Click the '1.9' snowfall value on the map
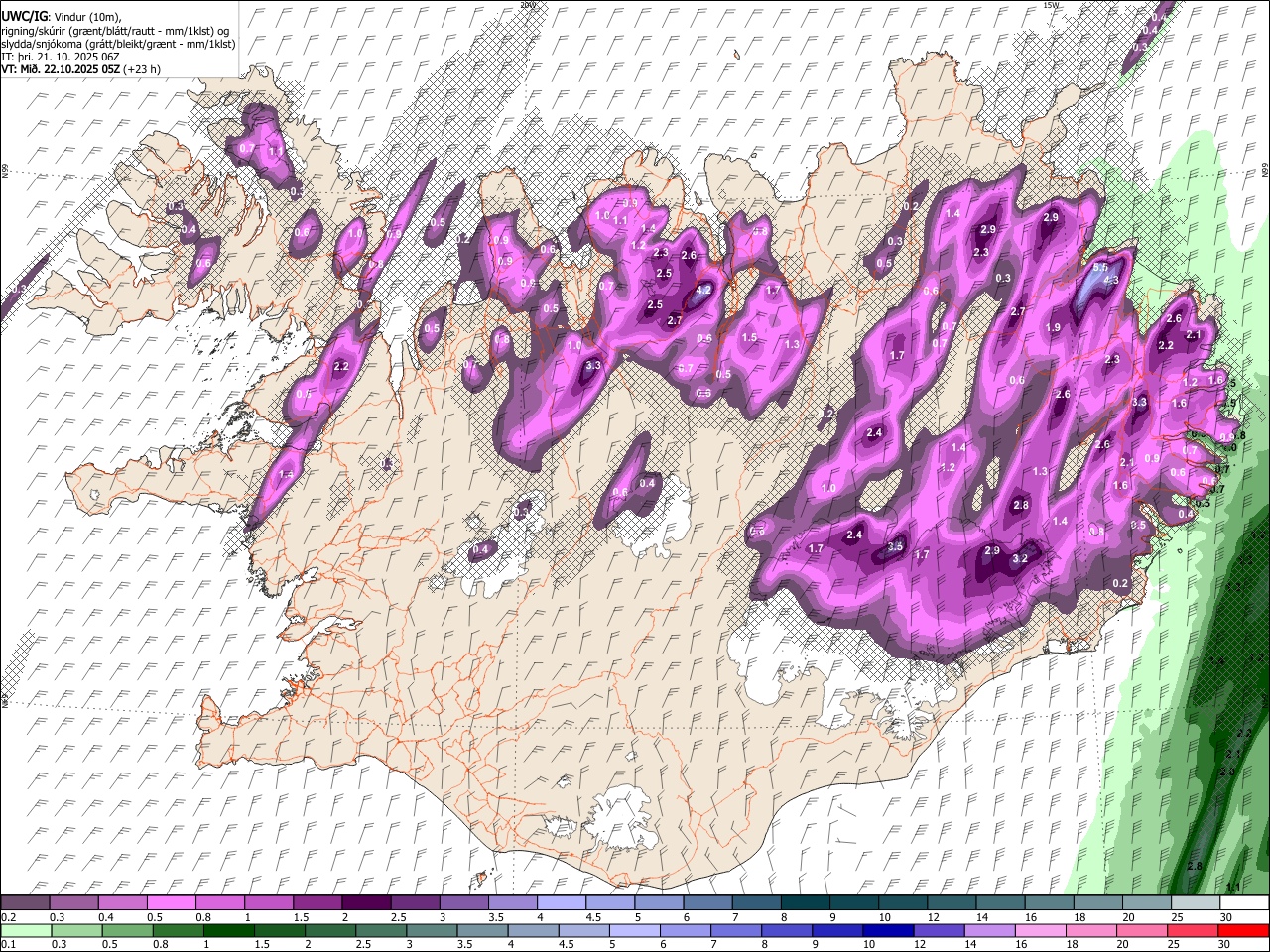 [1053, 327]
